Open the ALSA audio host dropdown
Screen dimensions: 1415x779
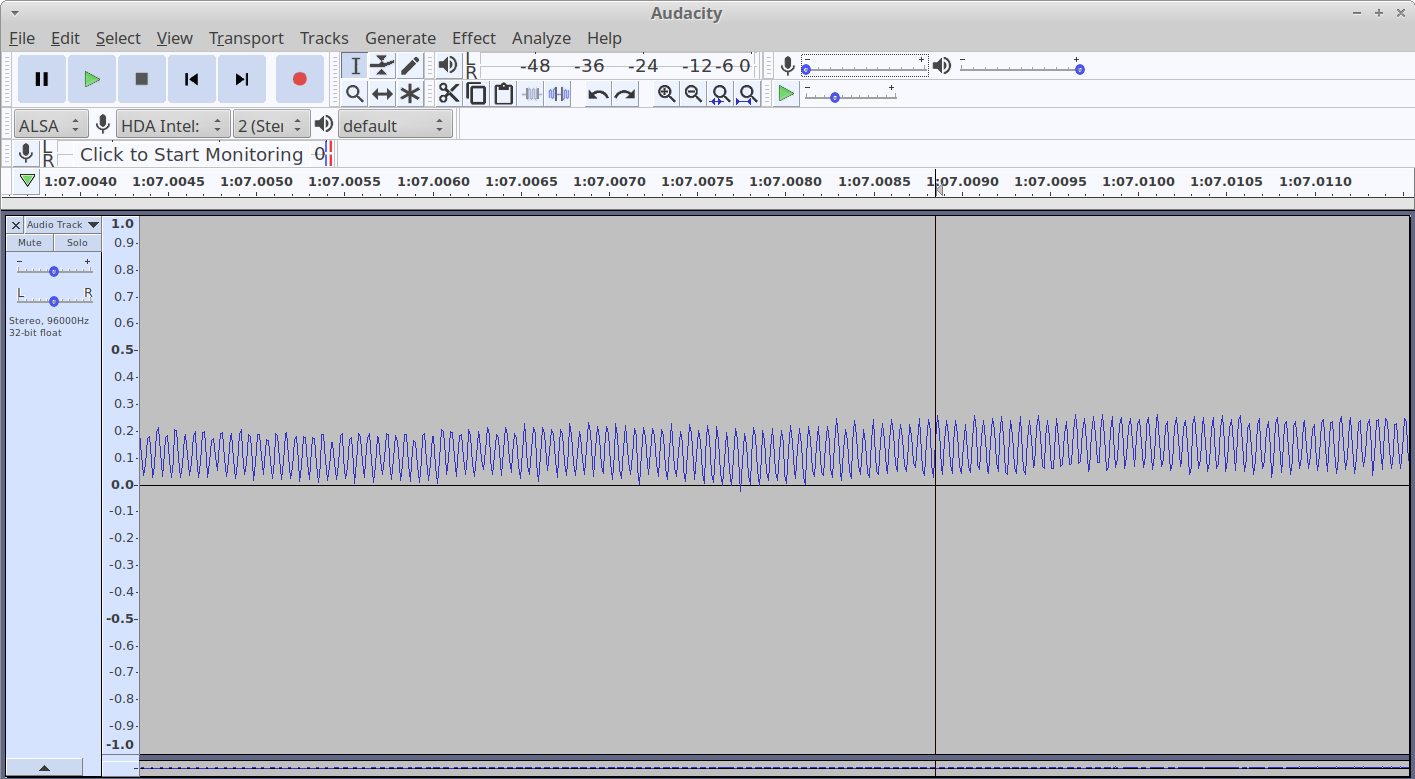pos(49,126)
